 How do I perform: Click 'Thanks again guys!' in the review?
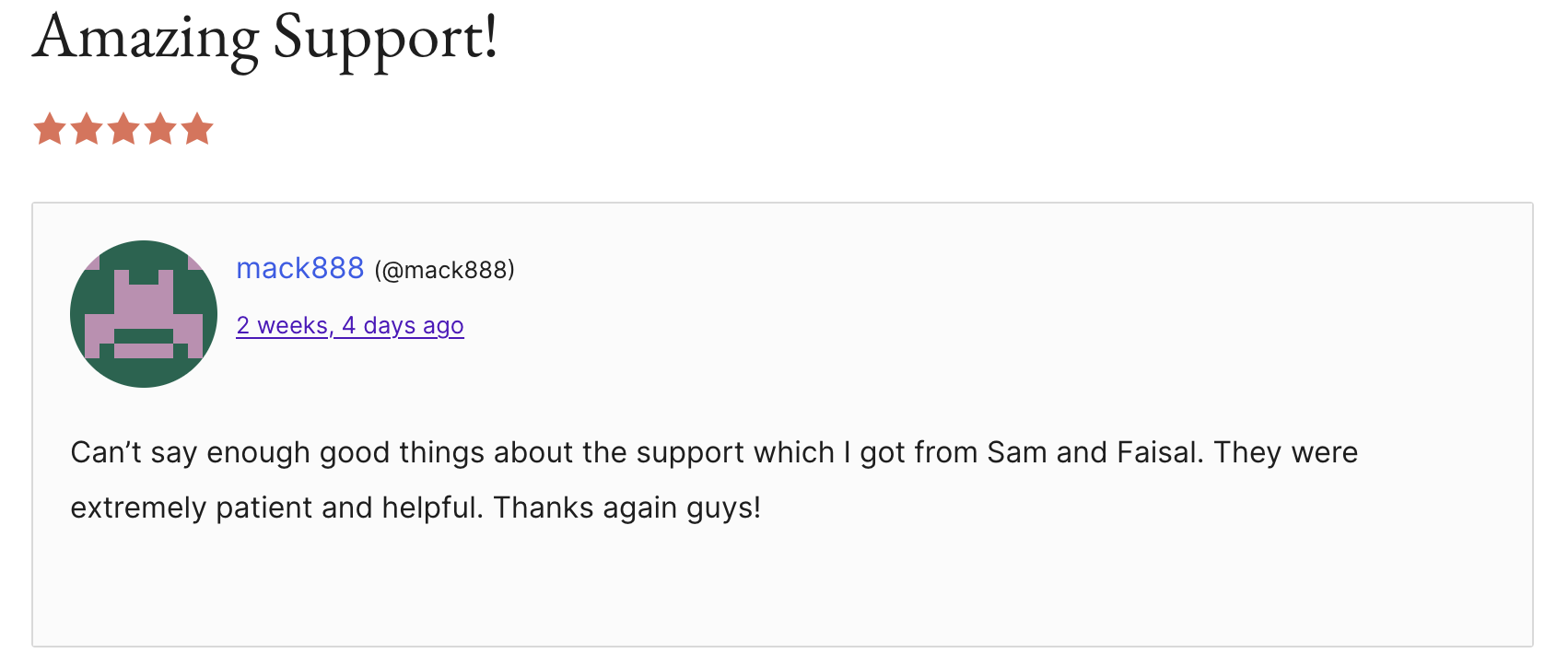(x=626, y=507)
